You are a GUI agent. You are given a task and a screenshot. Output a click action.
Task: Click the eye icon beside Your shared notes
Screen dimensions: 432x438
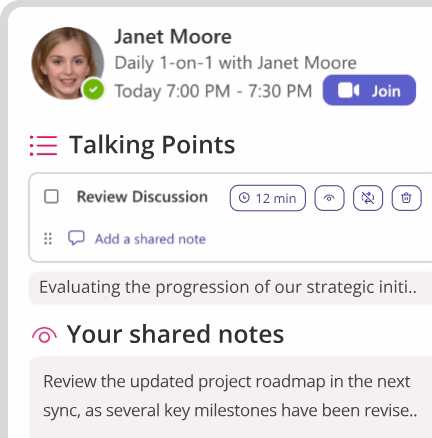(44, 335)
